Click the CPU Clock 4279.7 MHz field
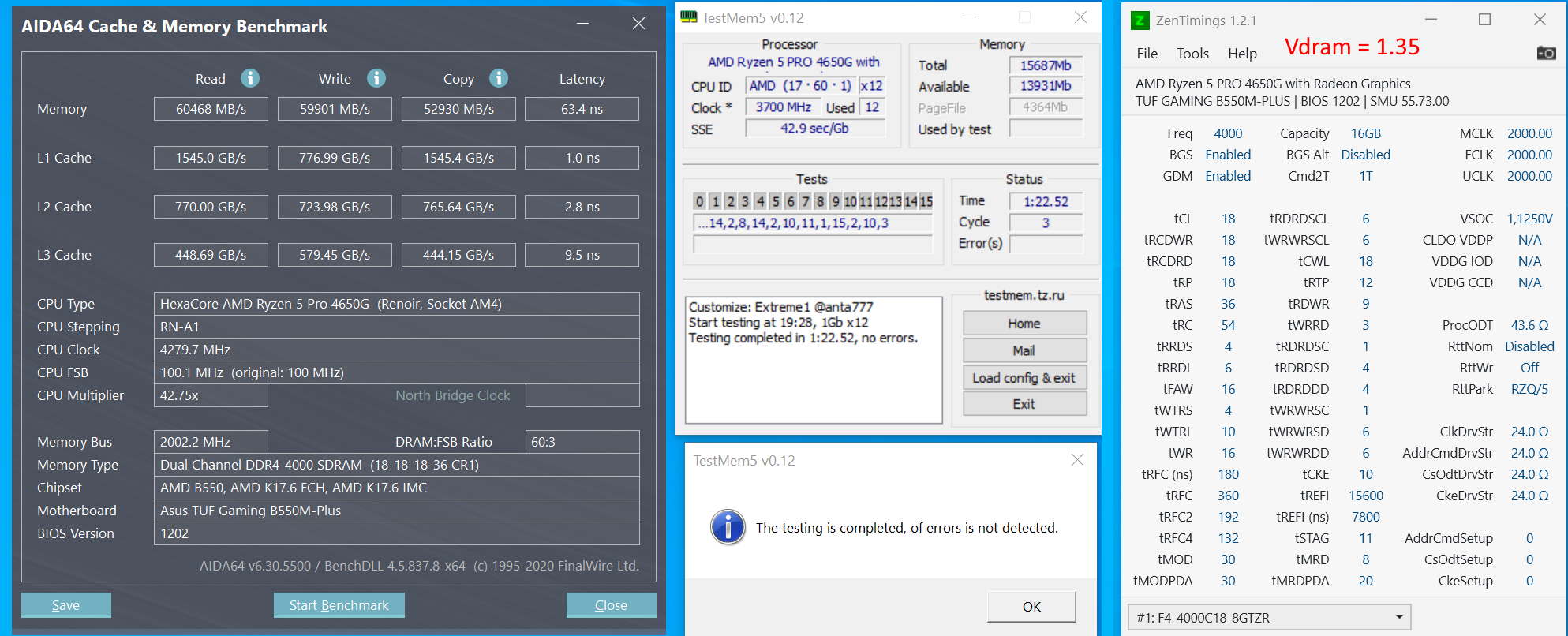Image resolution: width=1568 pixels, height=636 pixels. pyautogui.click(x=396, y=350)
